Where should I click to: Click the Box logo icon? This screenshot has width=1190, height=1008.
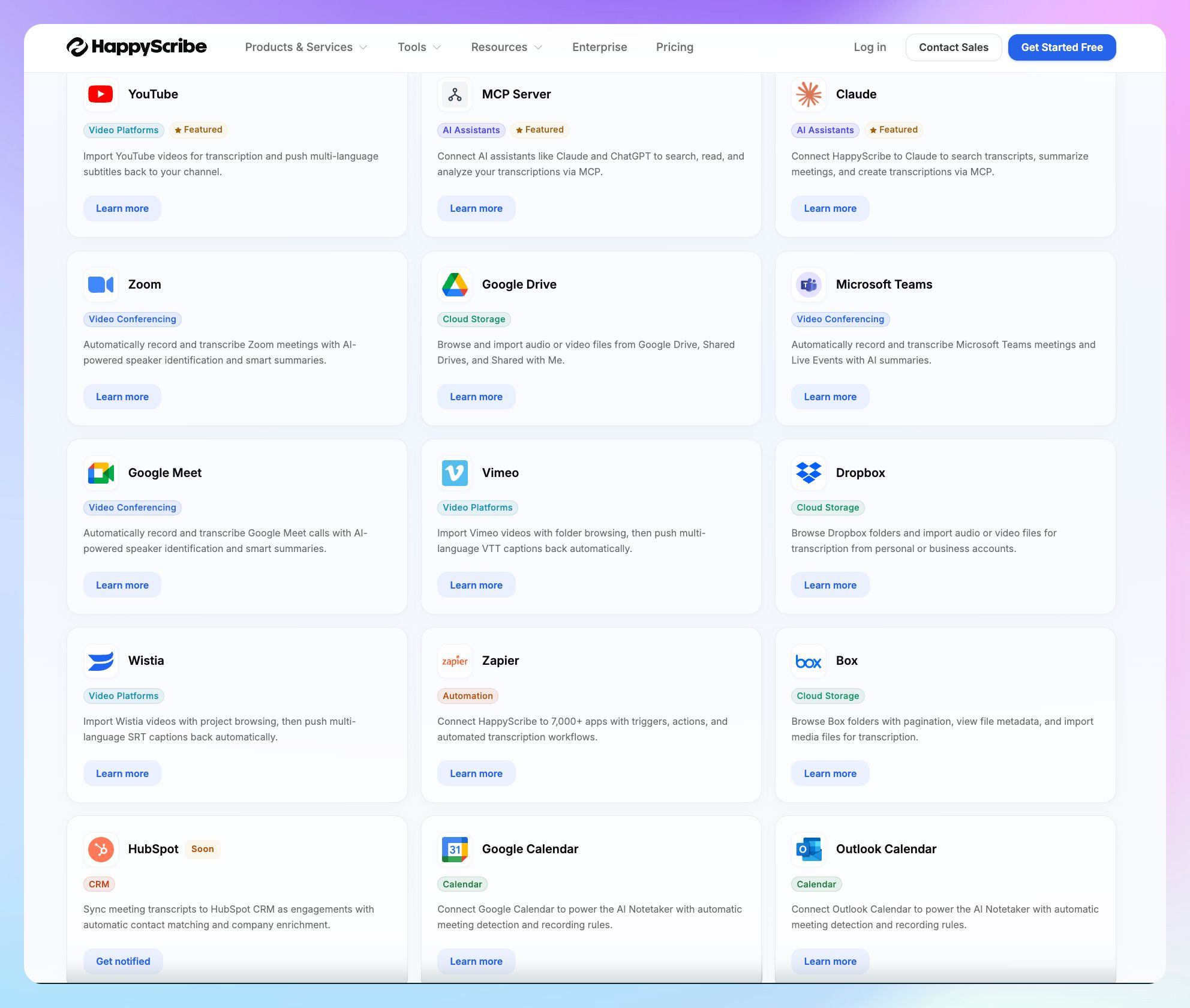point(809,661)
